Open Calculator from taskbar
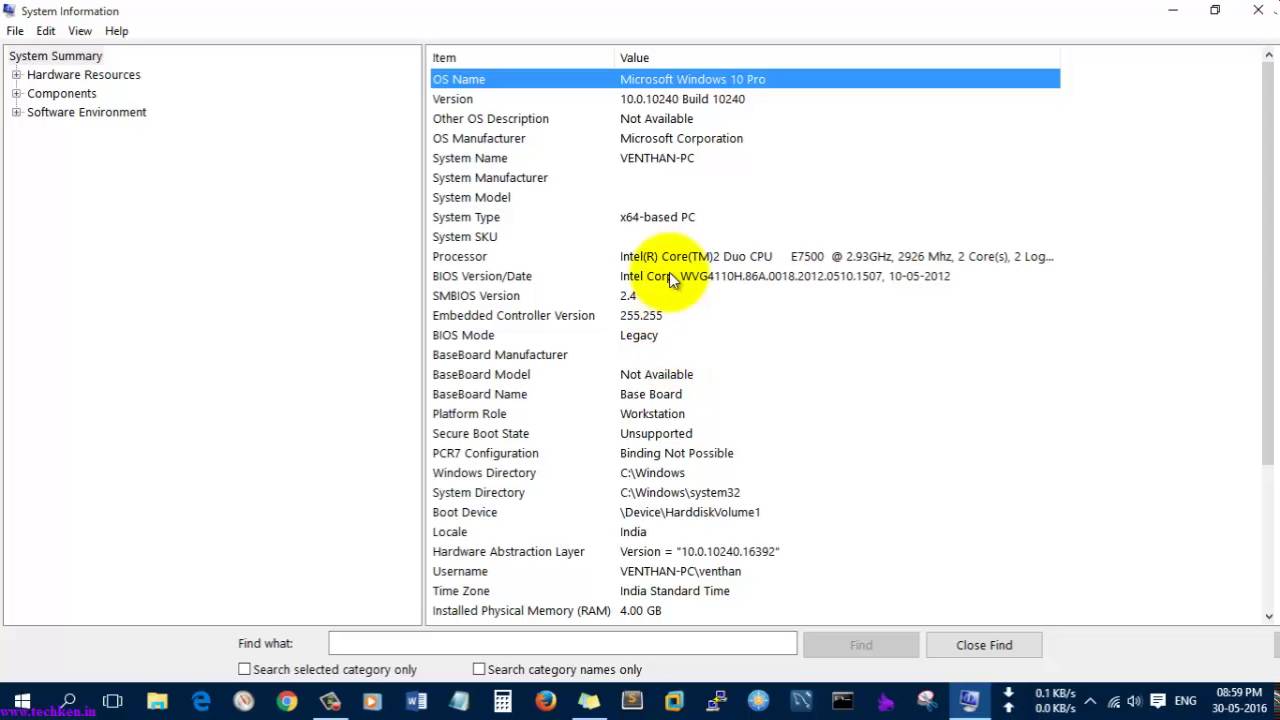1280x720 pixels. click(x=502, y=701)
